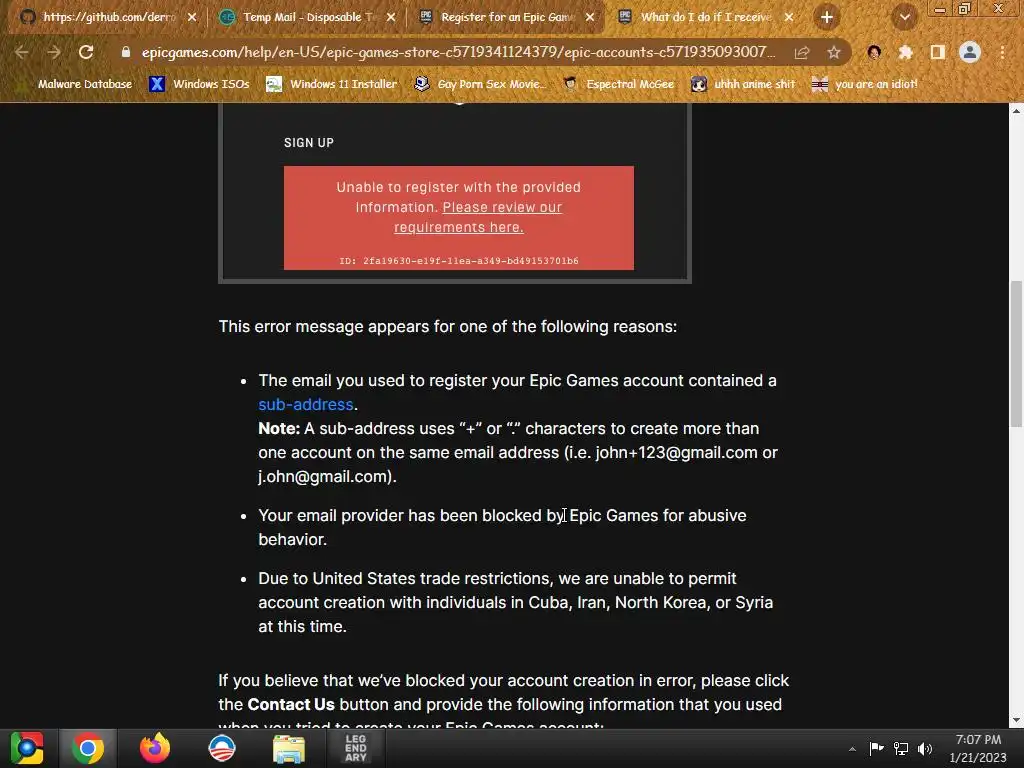Open the network status tray icon
The width and height of the screenshot is (1024, 768).
pos(901,748)
